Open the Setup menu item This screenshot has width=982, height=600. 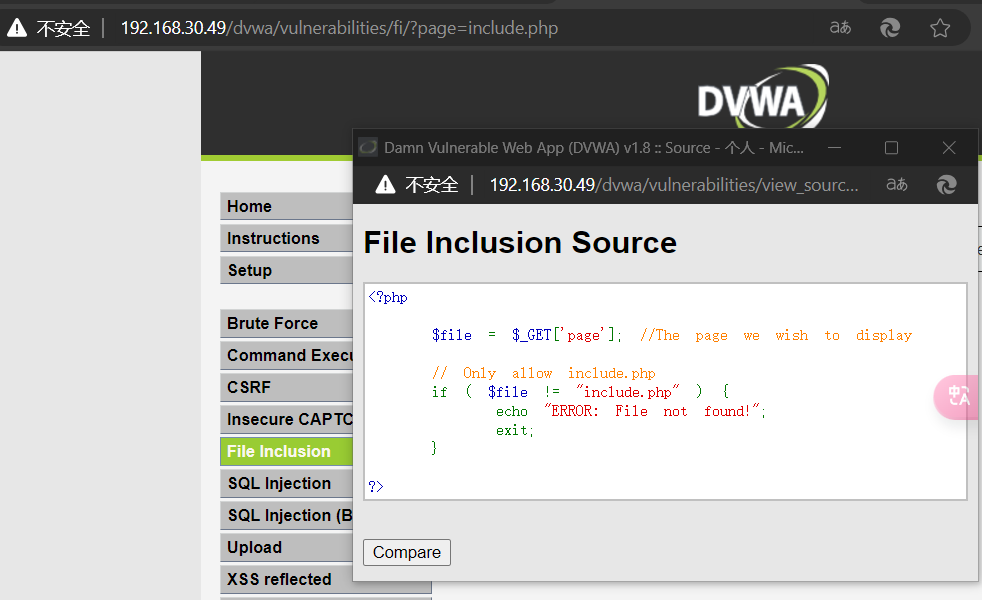(287, 270)
